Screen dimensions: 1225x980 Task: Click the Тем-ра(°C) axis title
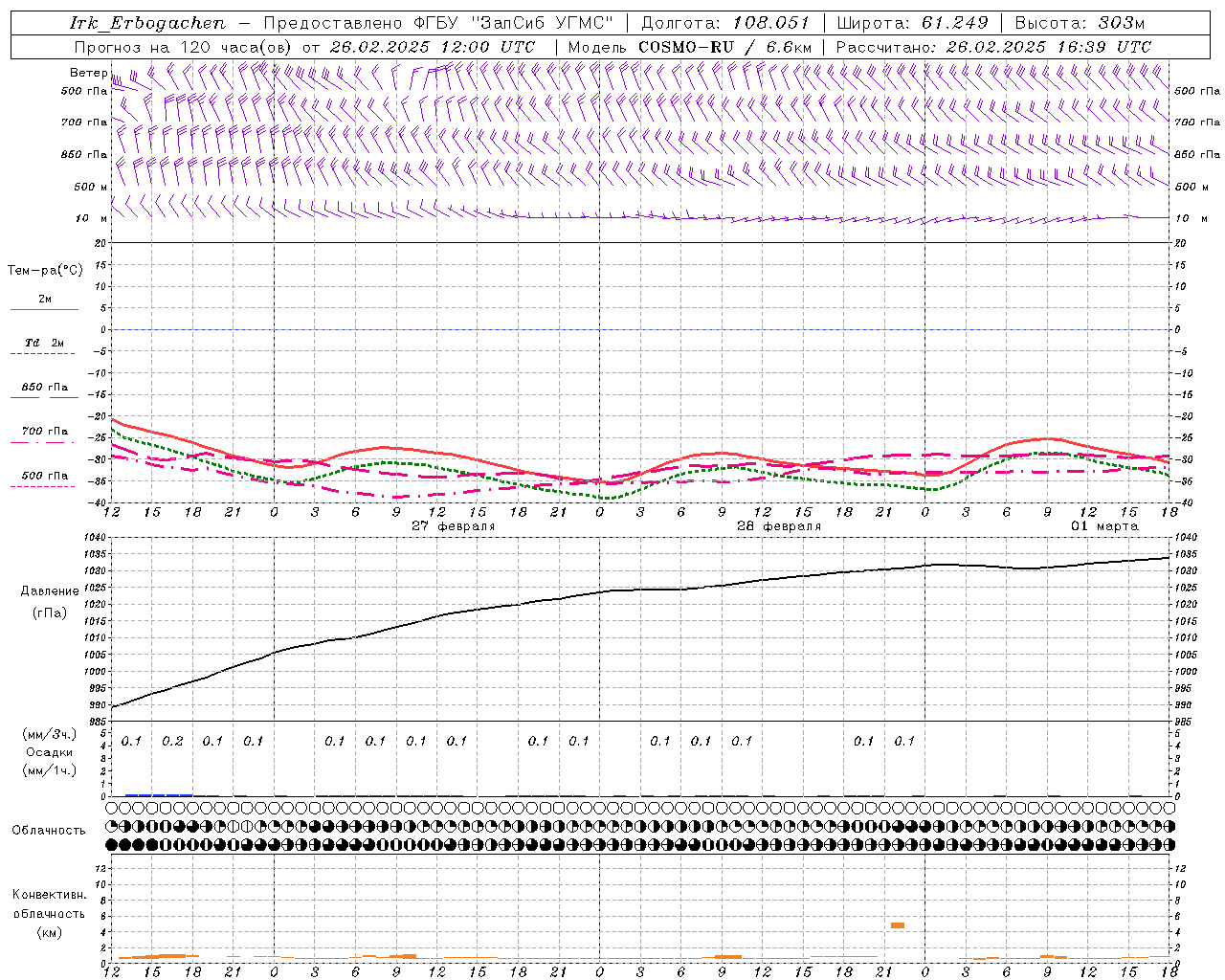[x=45, y=271]
